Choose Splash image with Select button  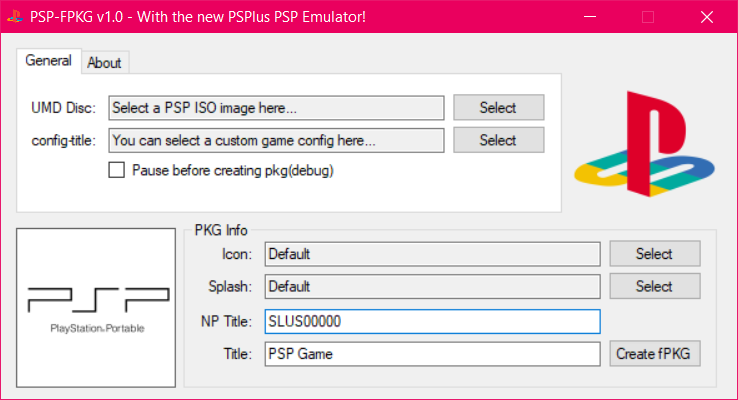coord(654,286)
